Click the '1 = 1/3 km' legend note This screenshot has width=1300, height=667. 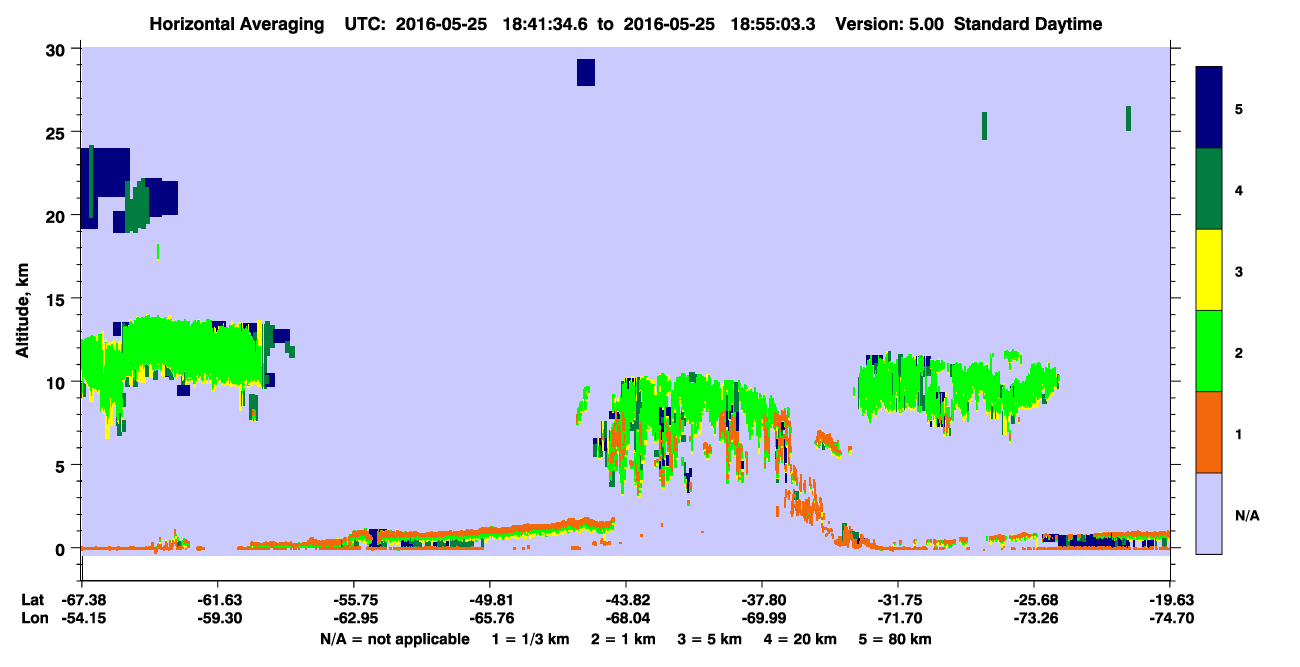pos(530,639)
